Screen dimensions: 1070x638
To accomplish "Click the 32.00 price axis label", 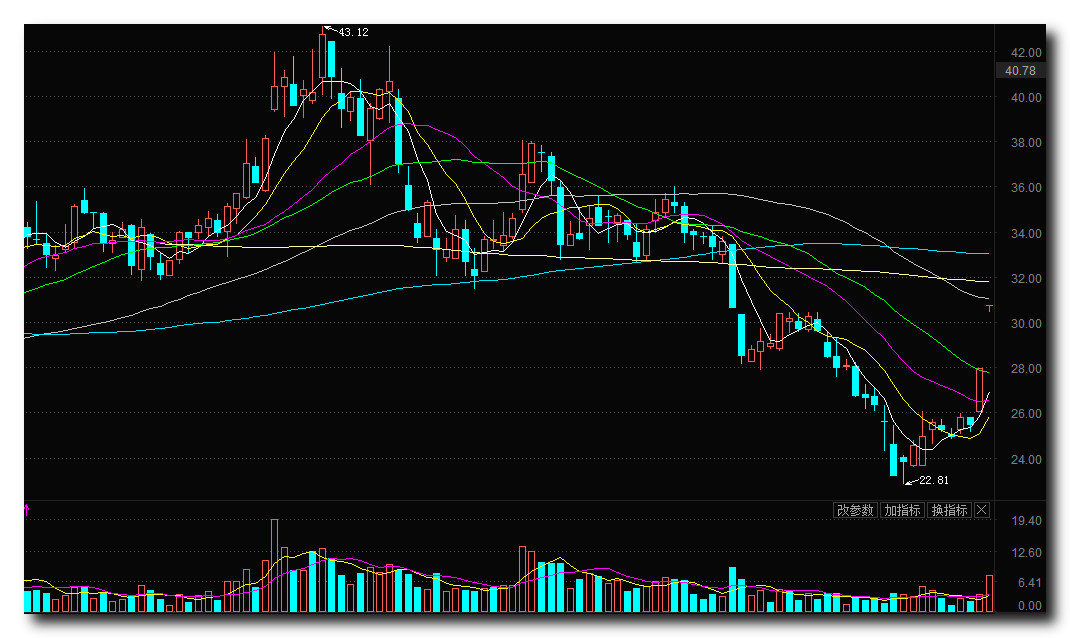I will coord(1026,278).
